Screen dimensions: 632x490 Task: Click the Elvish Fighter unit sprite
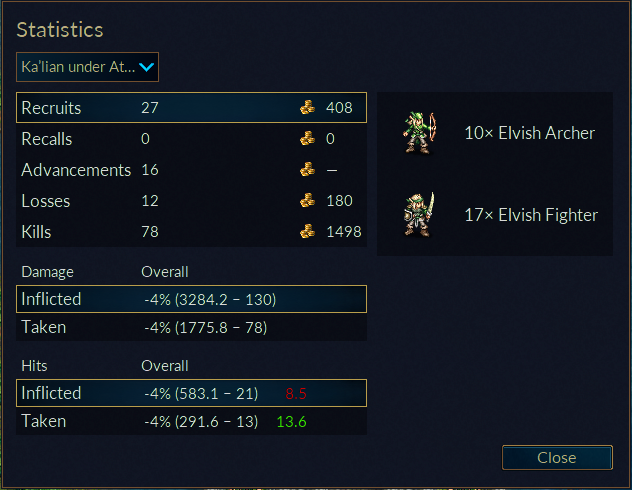coord(419,214)
